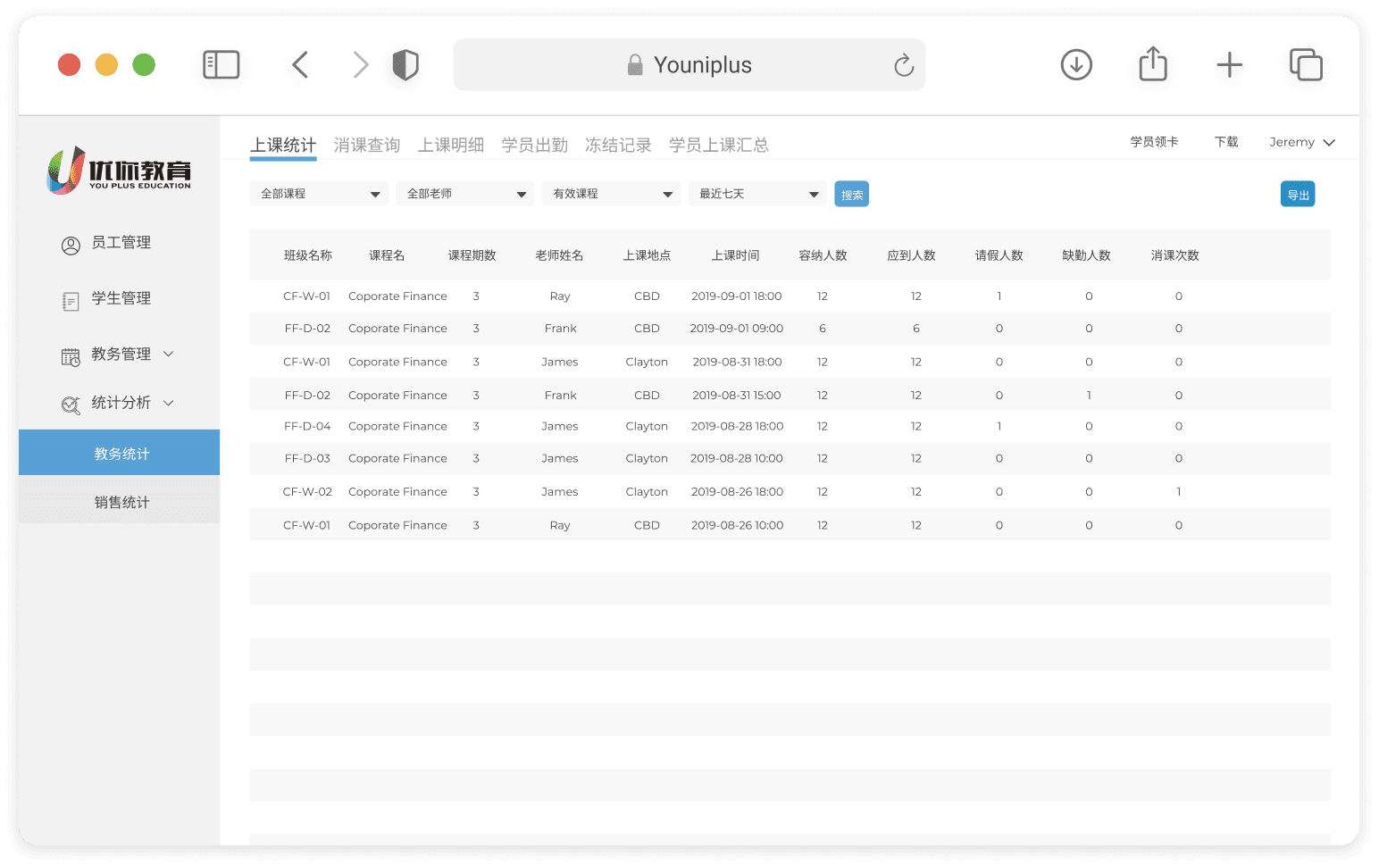
Task: Click the 搜索 search button
Action: coord(852,194)
